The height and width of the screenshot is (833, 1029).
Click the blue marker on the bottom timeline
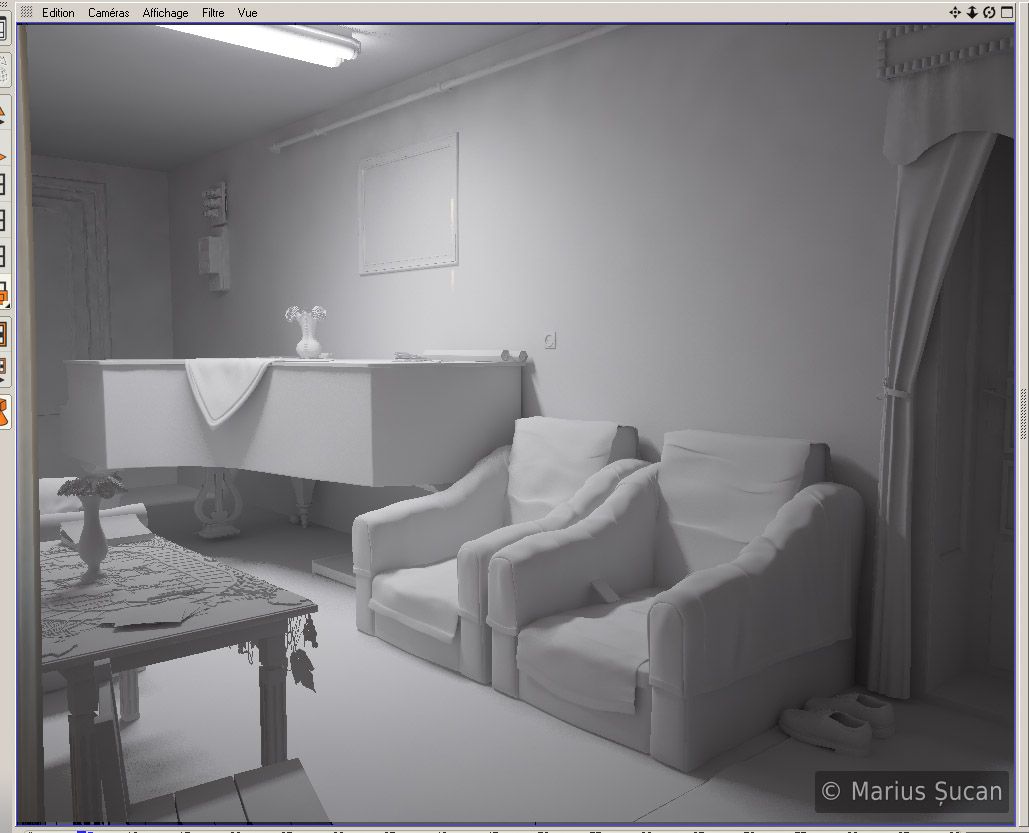(x=85, y=829)
